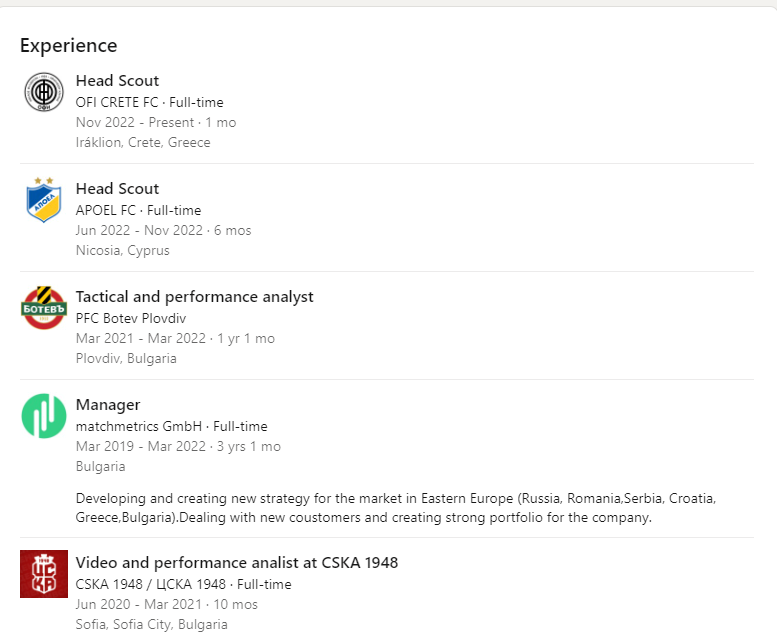Click the APOEL FC company name
Screen dimensions: 777x632
tap(106, 210)
